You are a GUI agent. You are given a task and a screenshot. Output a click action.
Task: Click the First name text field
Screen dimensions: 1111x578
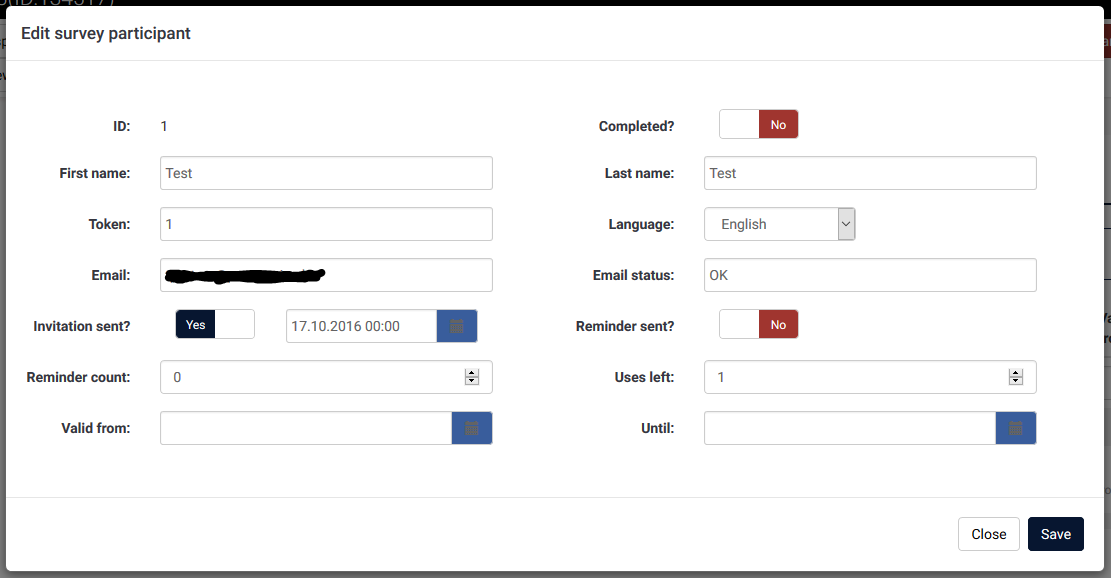point(326,173)
